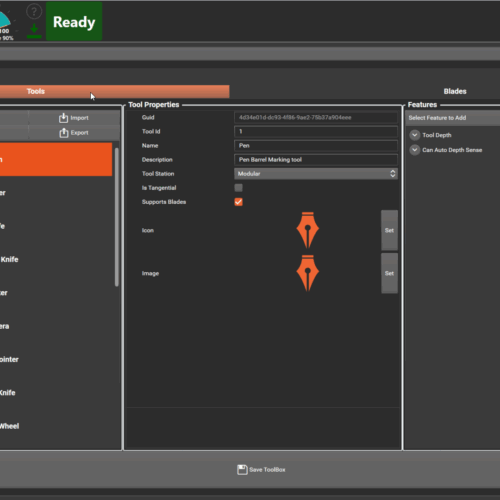The image size is (500, 500).
Task: Click the Import icon
Action: click(63, 118)
